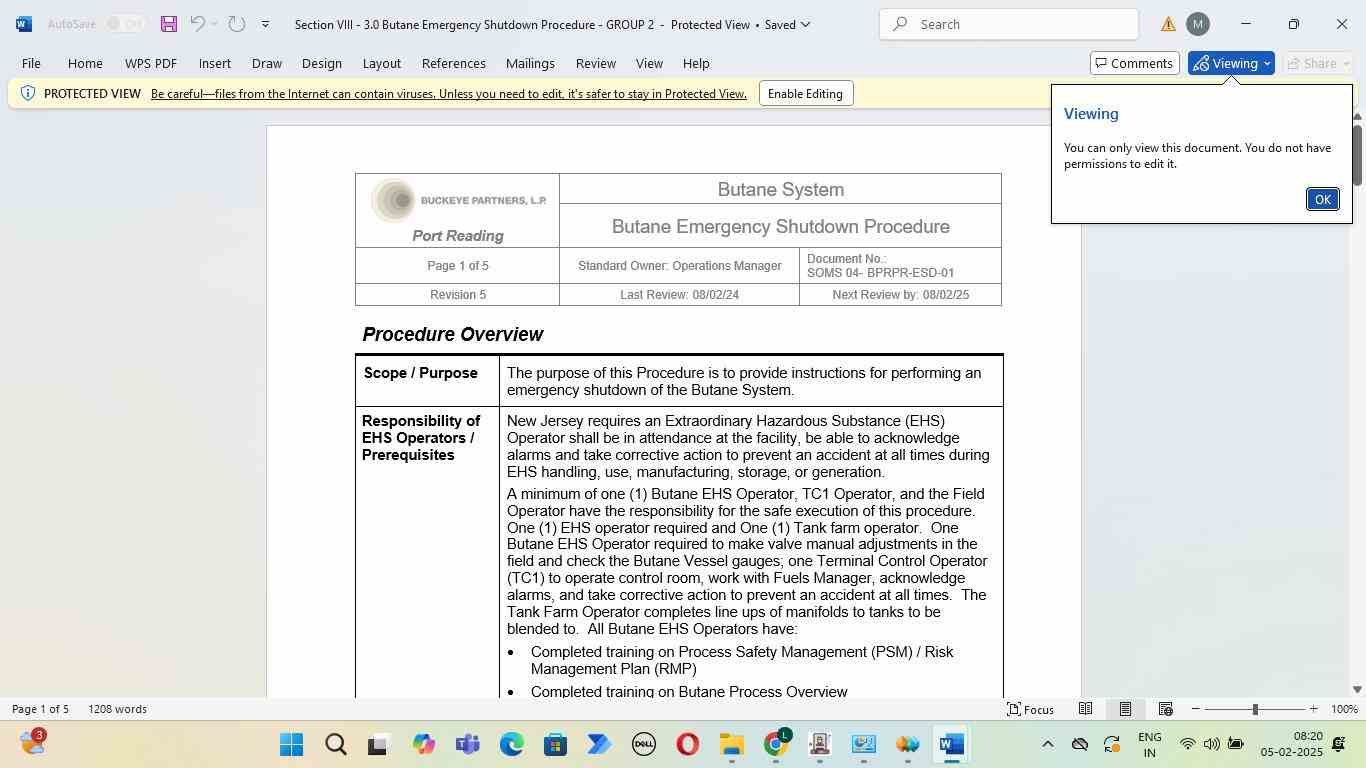
Task: Switch to Read Mode view icon
Action: 1085,709
